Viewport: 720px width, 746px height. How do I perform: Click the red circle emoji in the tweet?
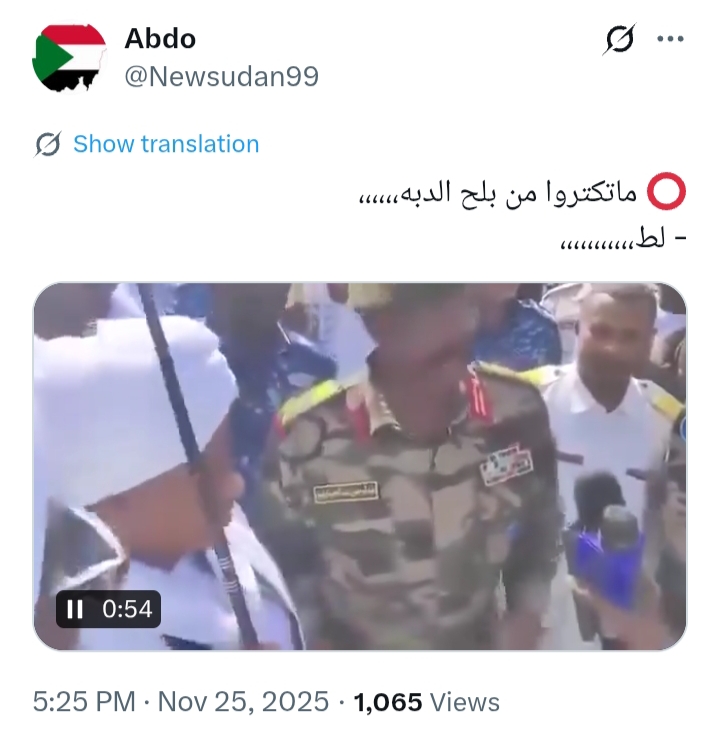point(666,191)
